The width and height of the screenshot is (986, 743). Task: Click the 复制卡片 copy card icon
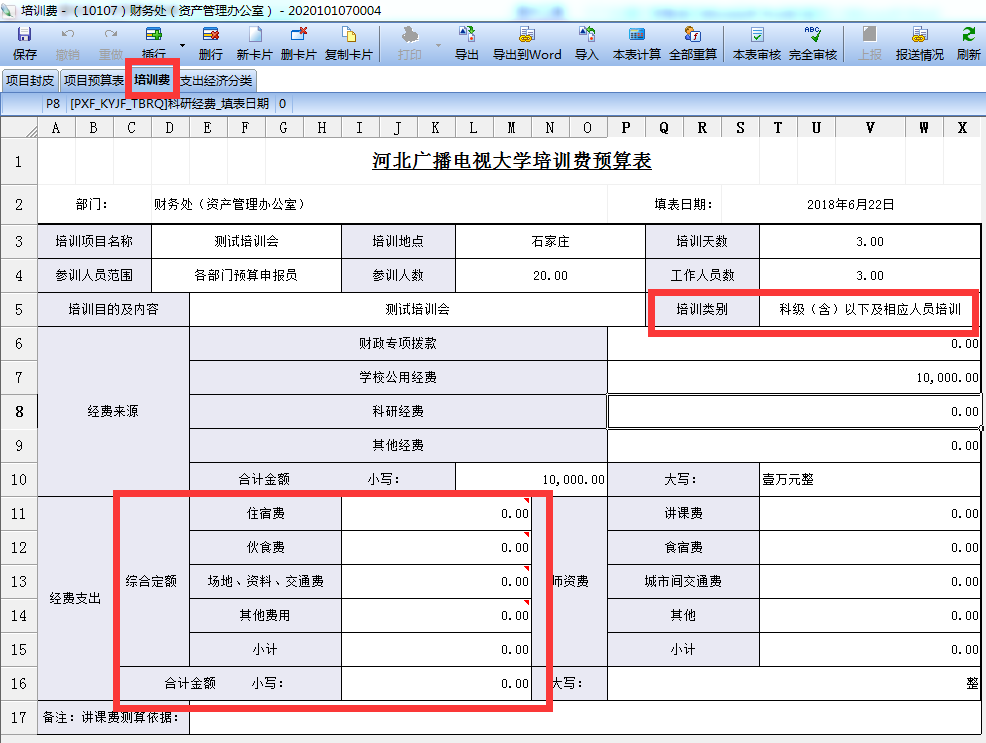click(348, 43)
